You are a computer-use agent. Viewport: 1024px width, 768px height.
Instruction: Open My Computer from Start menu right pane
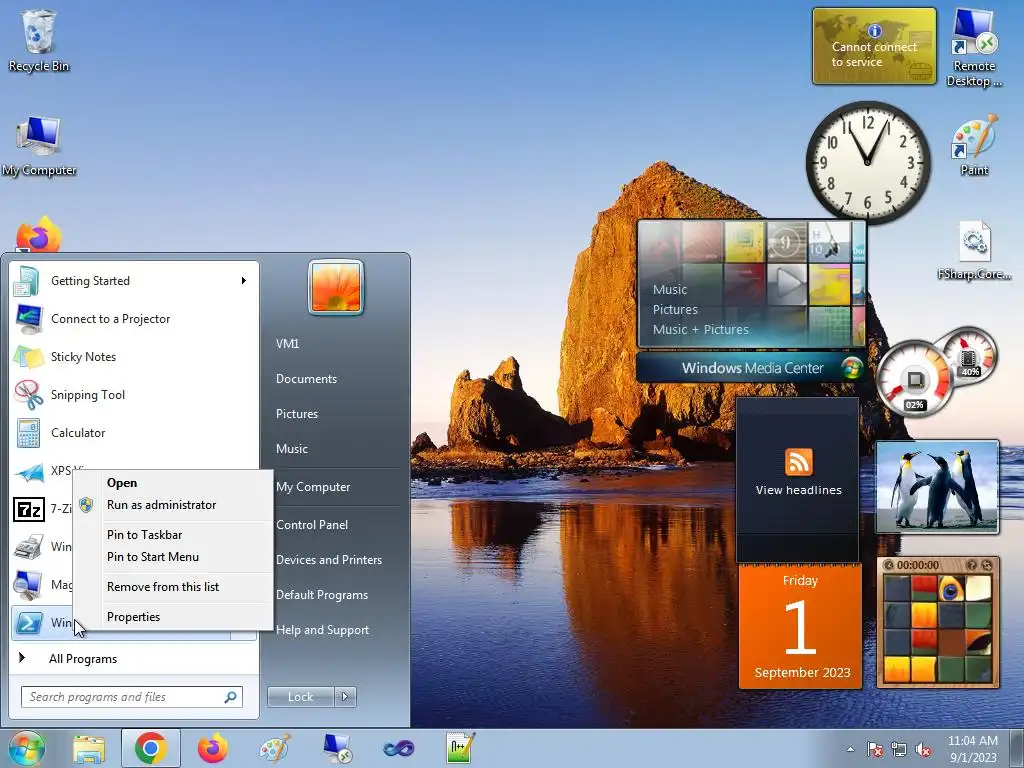[x=313, y=487]
